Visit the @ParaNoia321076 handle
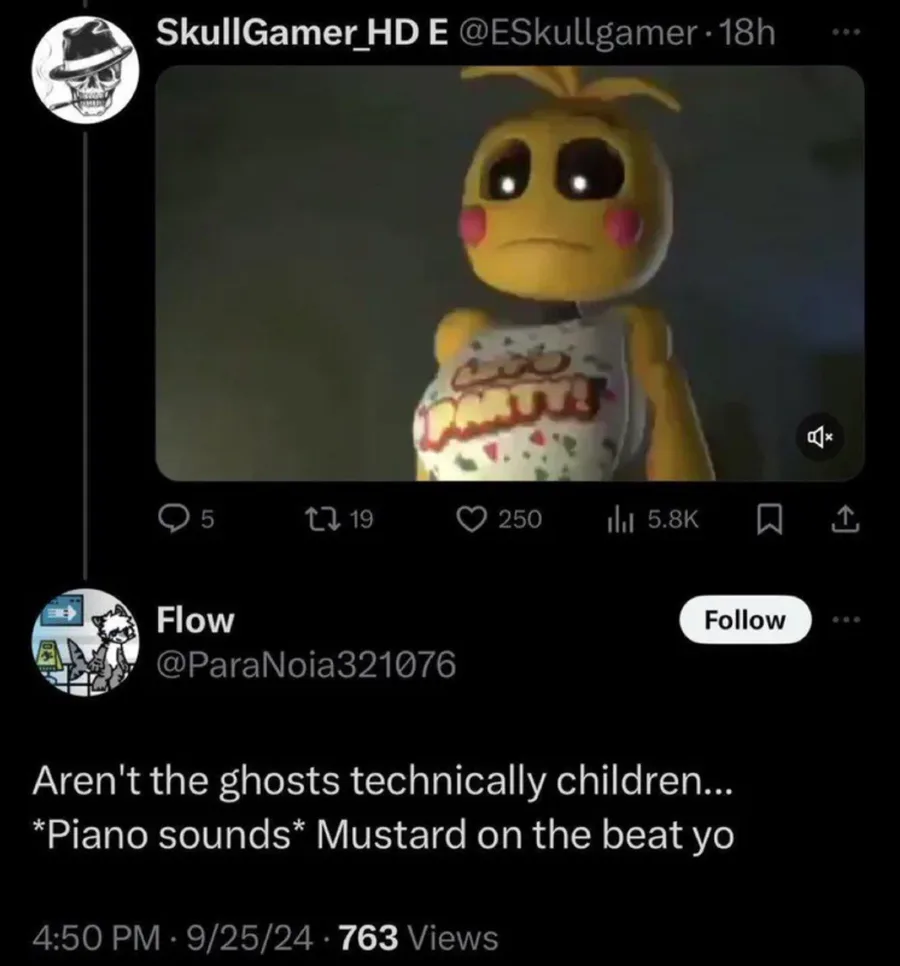Image resolution: width=900 pixels, height=966 pixels. (x=306, y=662)
